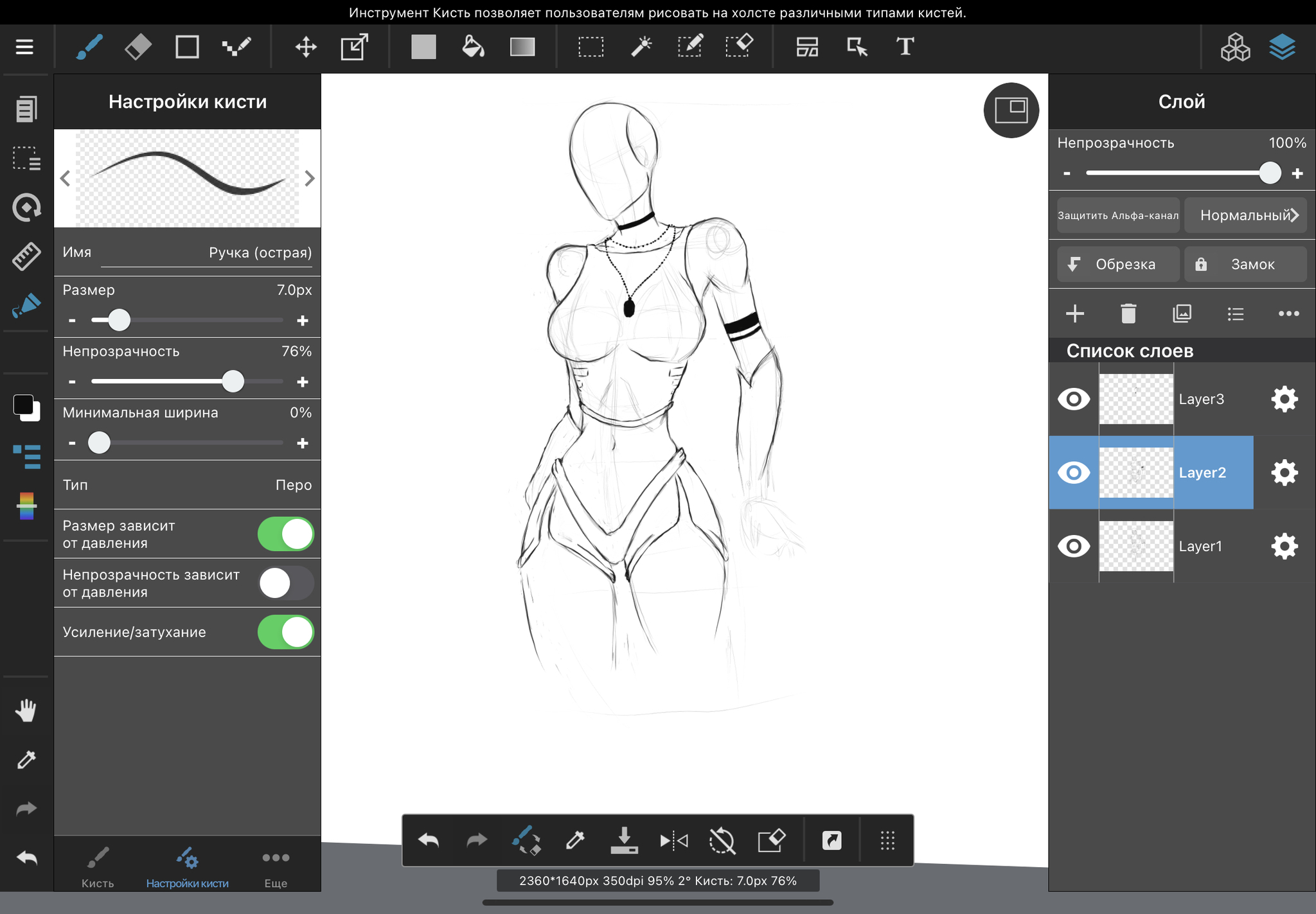Select the Bucket fill tool
This screenshot has width=1316, height=914.
(x=473, y=47)
